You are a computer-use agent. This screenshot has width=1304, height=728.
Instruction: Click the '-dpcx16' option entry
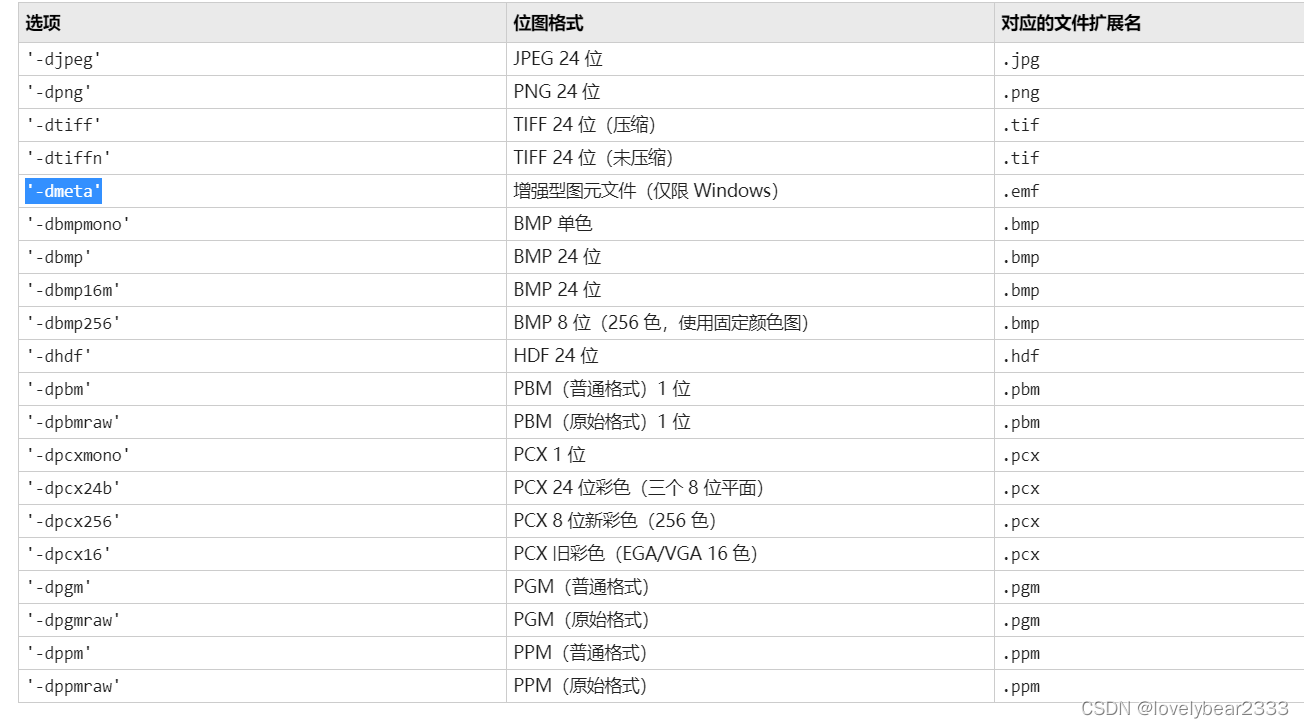[x=69, y=554]
